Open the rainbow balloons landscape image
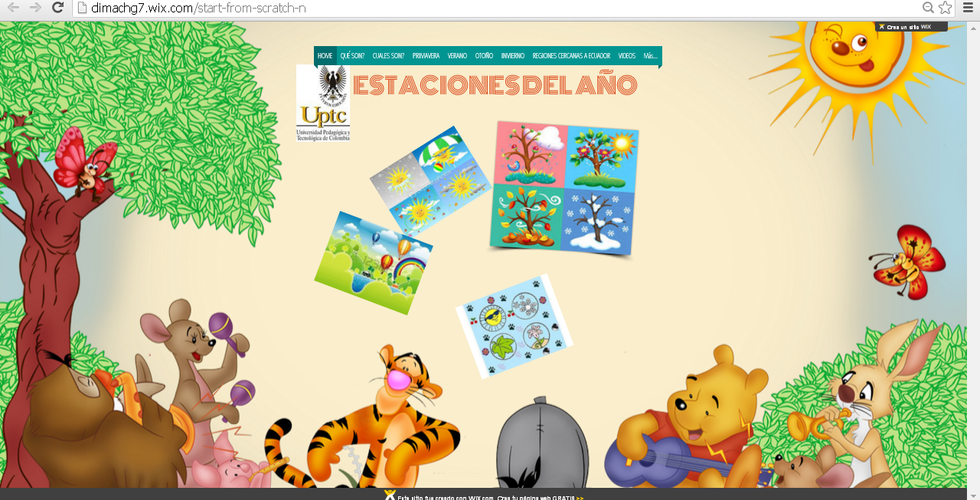Viewport: 980px width, 500px height. pyautogui.click(x=373, y=262)
